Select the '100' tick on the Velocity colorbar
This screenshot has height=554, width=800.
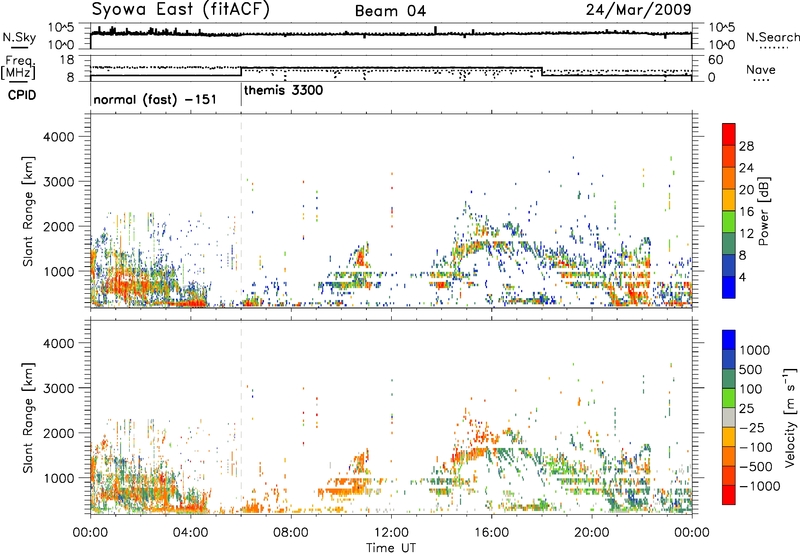coord(751,389)
